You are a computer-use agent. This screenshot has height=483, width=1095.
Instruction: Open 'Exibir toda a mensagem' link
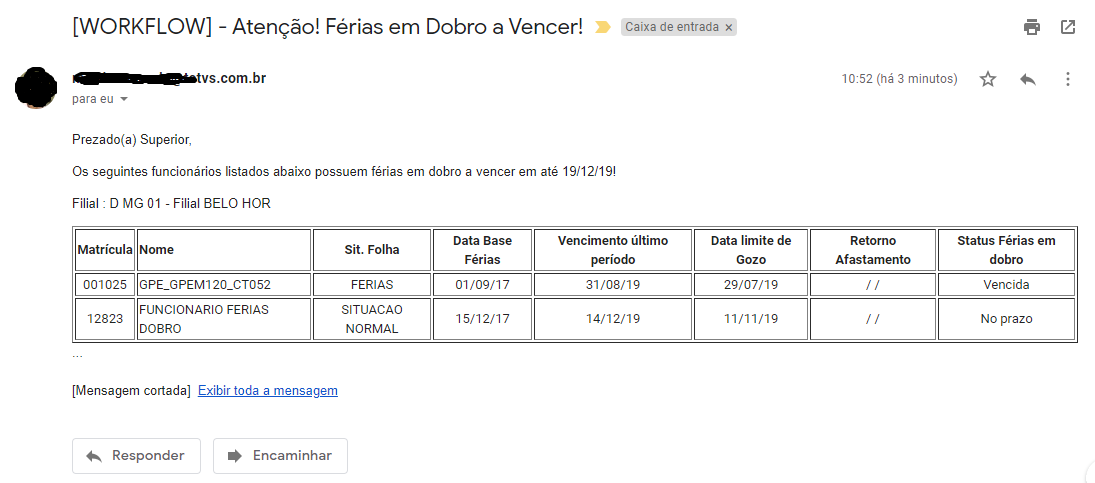267,391
